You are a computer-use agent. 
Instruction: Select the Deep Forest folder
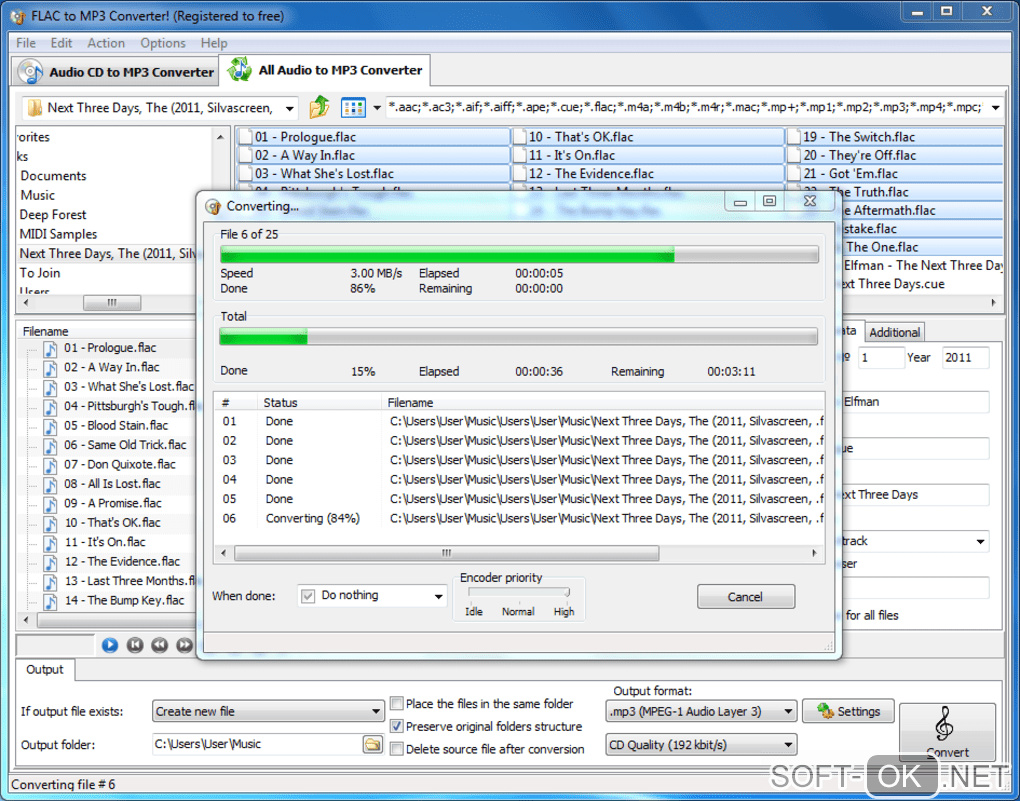(x=53, y=215)
